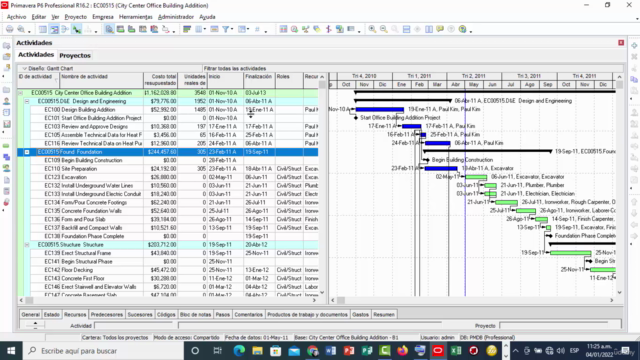
Task: Collapse the EC00515 City Center project row
Action: [20, 93]
